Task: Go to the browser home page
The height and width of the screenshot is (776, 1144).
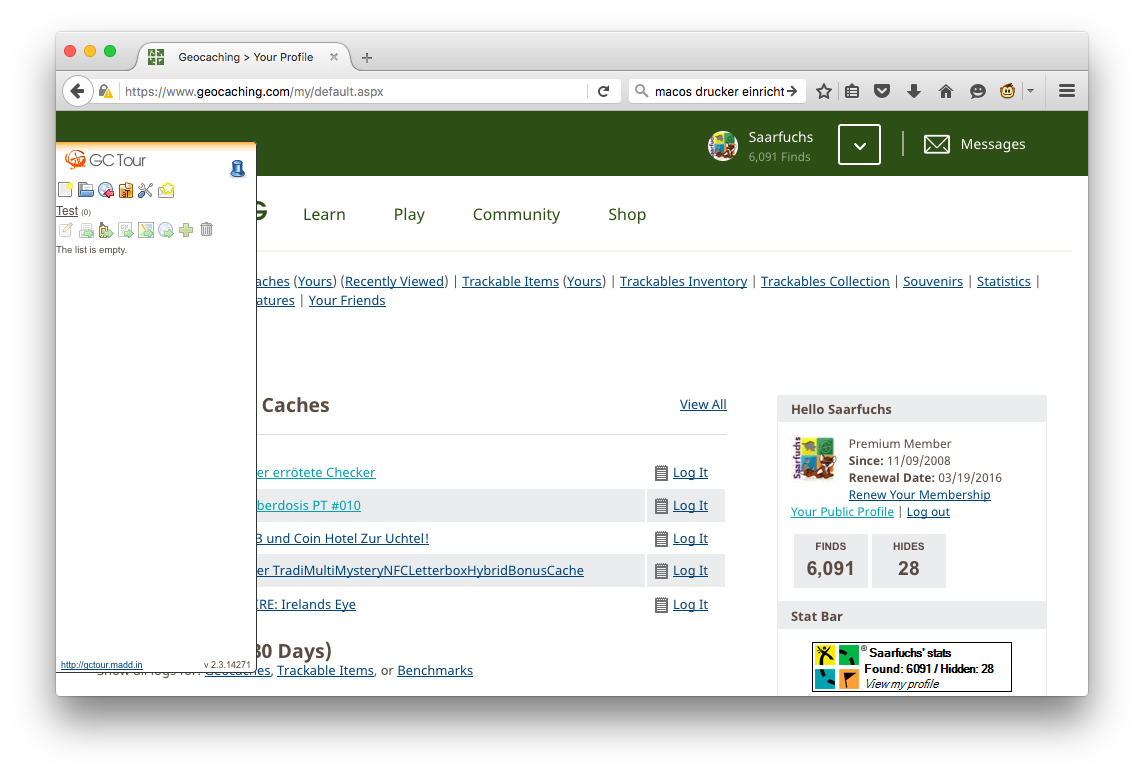Action: 946,91
